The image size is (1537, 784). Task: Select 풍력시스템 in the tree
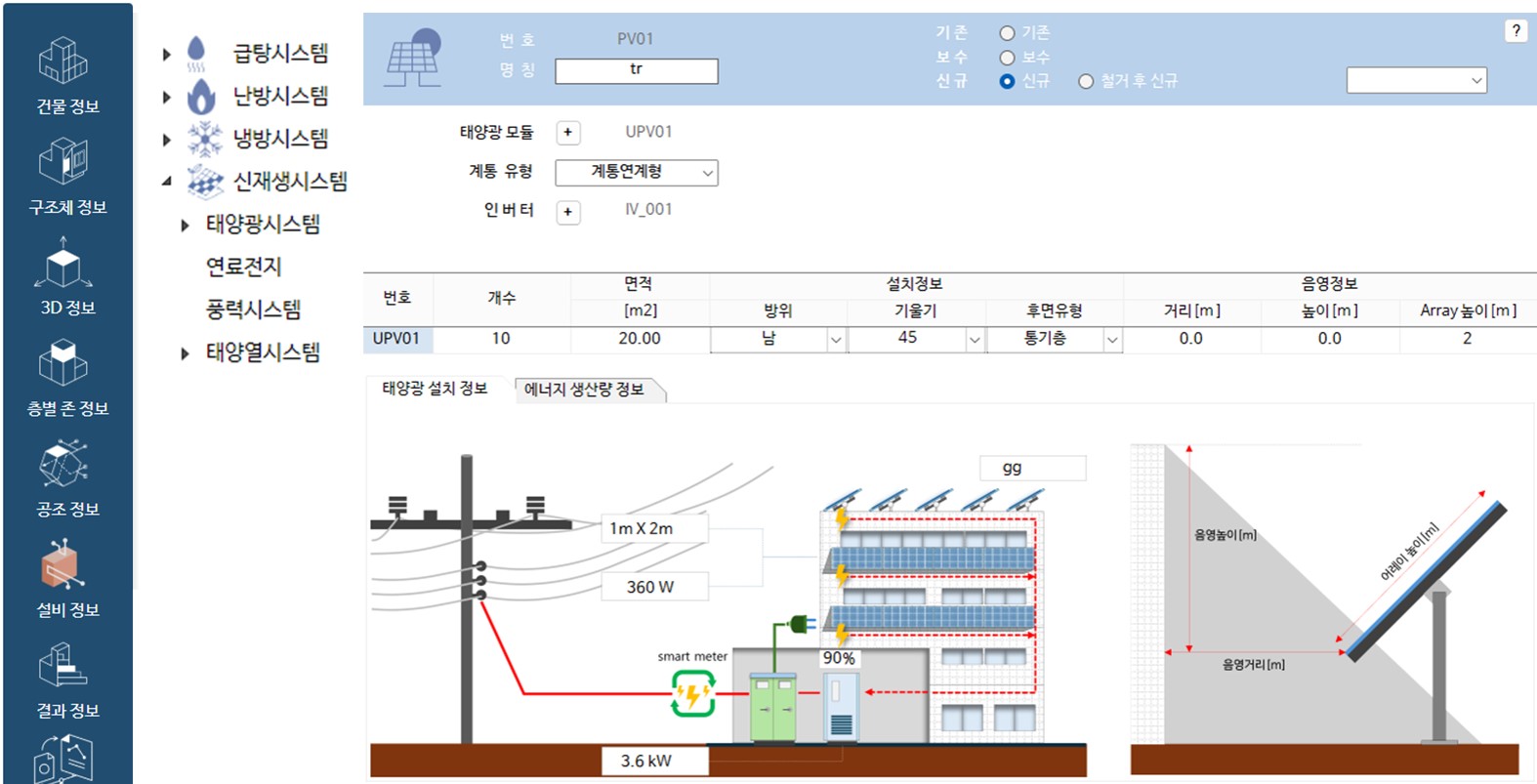point(253,309)
